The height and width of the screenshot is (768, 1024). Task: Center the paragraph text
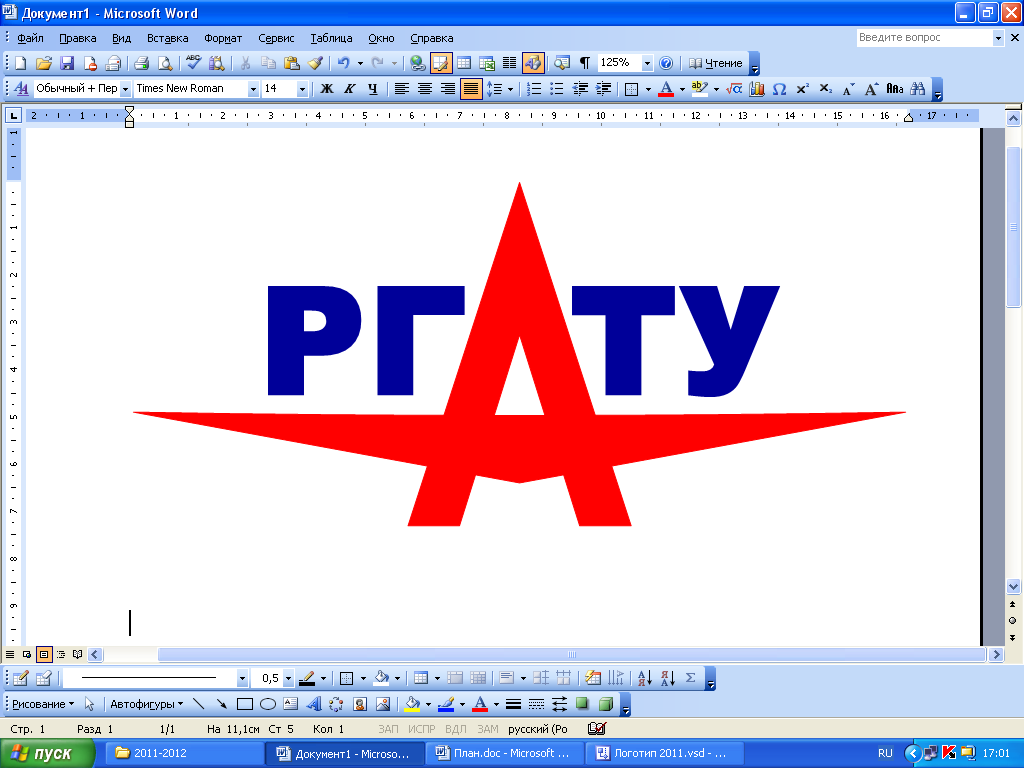(424, 89)
